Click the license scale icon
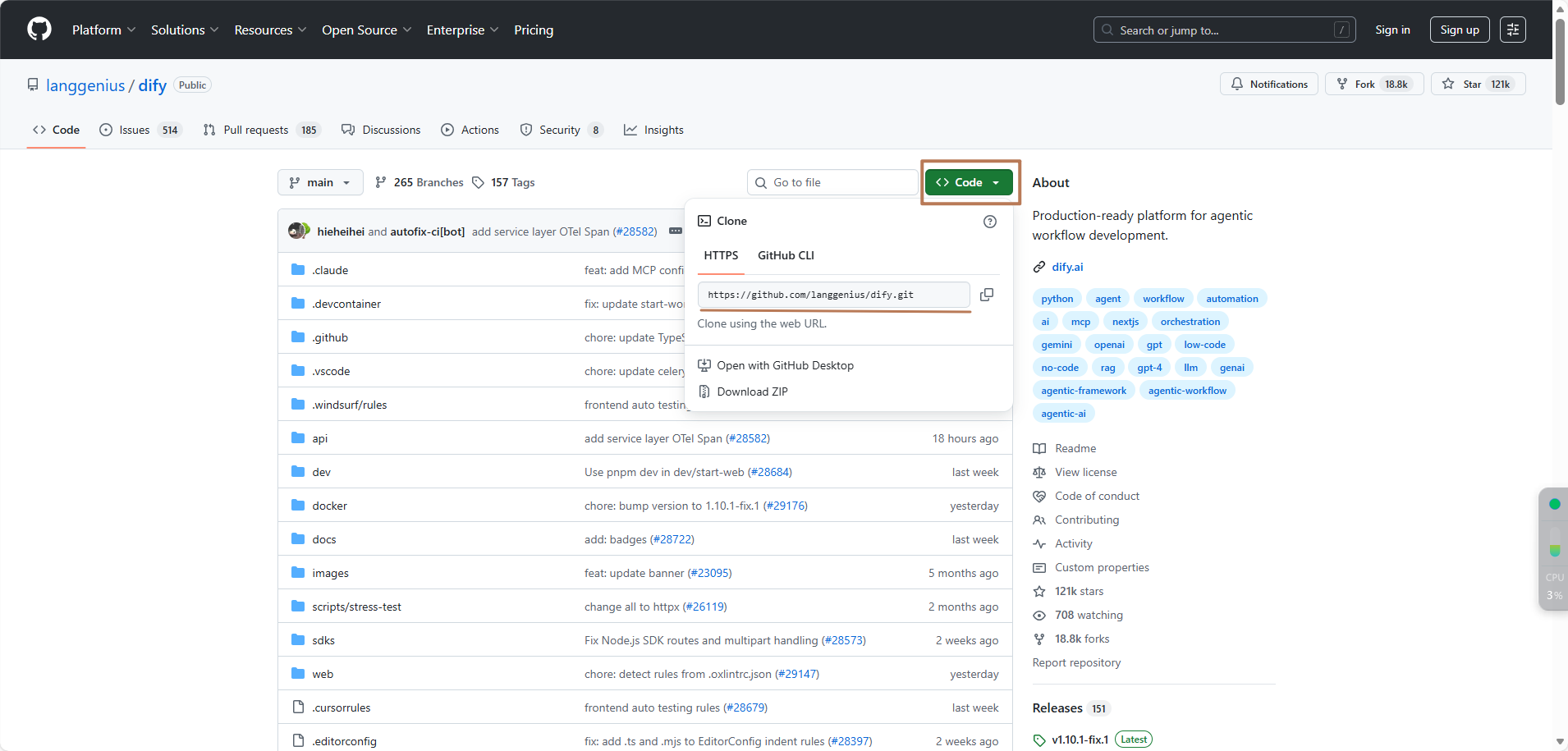 [x=1039, y=472]
